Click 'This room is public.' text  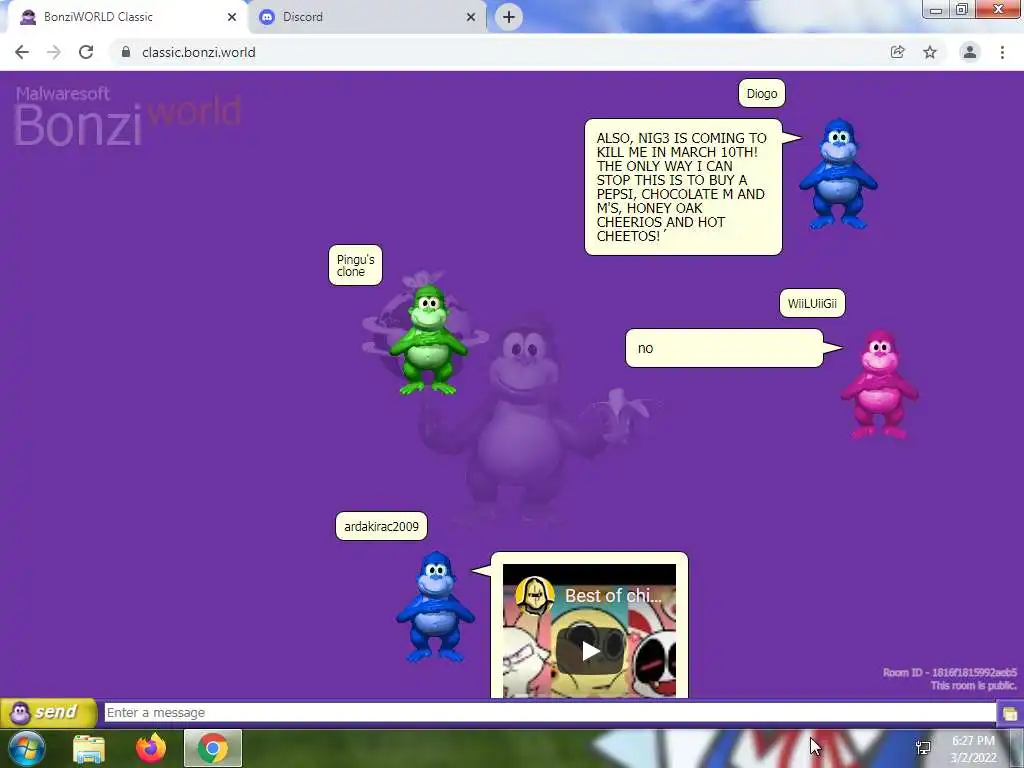974,686
